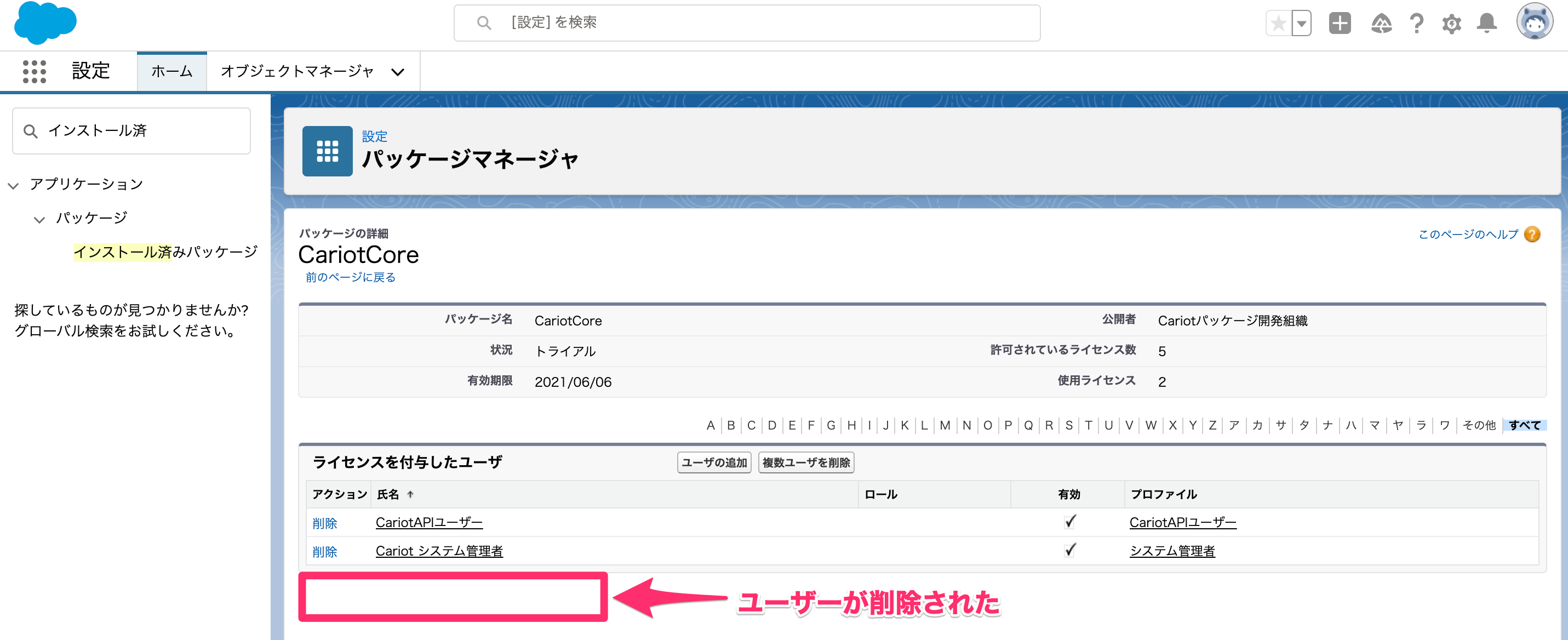Filter users by letter S
This screenshot has height=640, width=1568.
(x=1069, y=425)
